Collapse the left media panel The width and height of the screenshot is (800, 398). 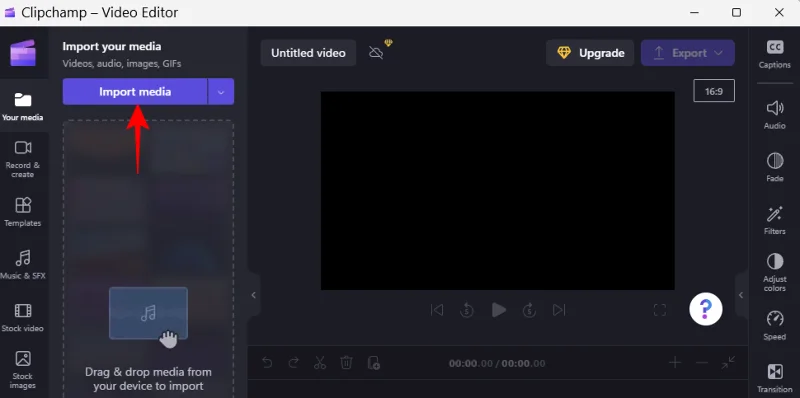[x=254, y=295]
